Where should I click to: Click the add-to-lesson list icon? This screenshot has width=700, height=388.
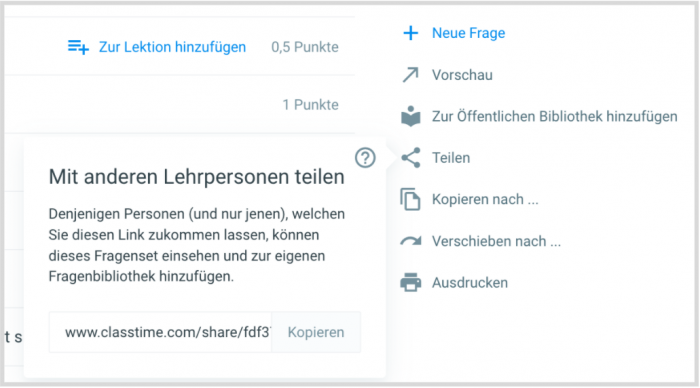click(78, 47)
